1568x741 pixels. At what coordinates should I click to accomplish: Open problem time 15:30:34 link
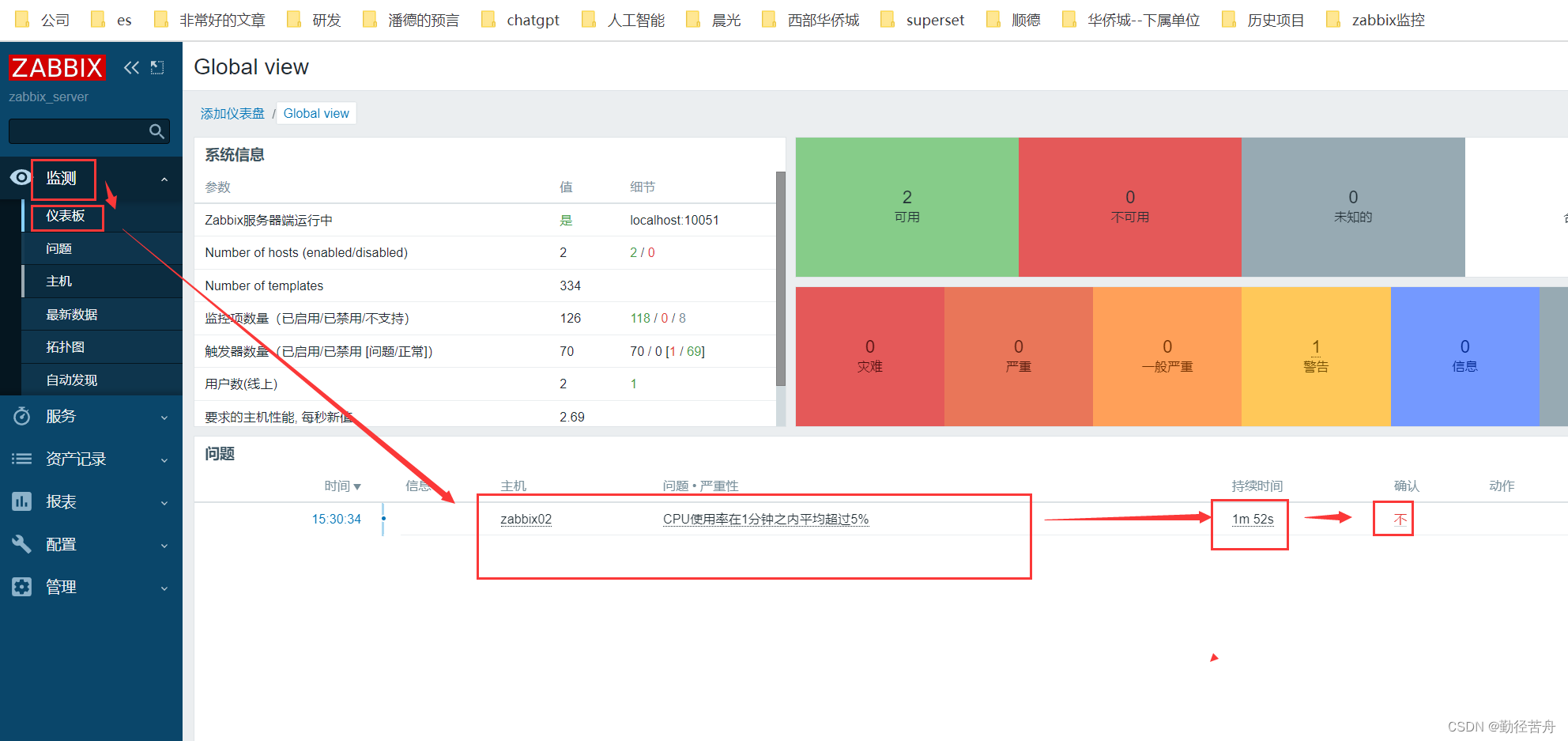[x=337, y=519]
